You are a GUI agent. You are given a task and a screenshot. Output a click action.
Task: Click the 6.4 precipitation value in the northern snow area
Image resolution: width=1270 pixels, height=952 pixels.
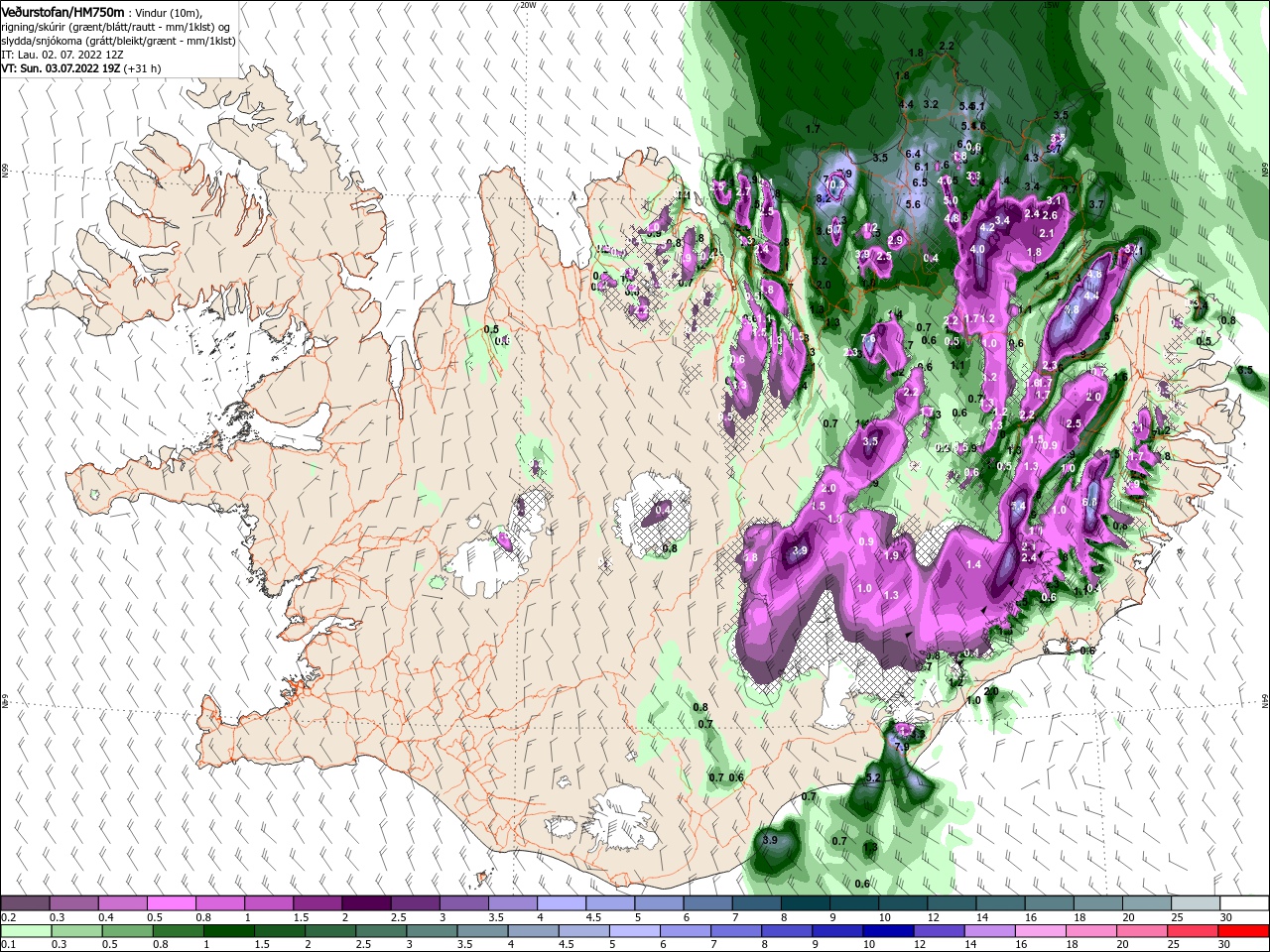[x=914, y=154]
